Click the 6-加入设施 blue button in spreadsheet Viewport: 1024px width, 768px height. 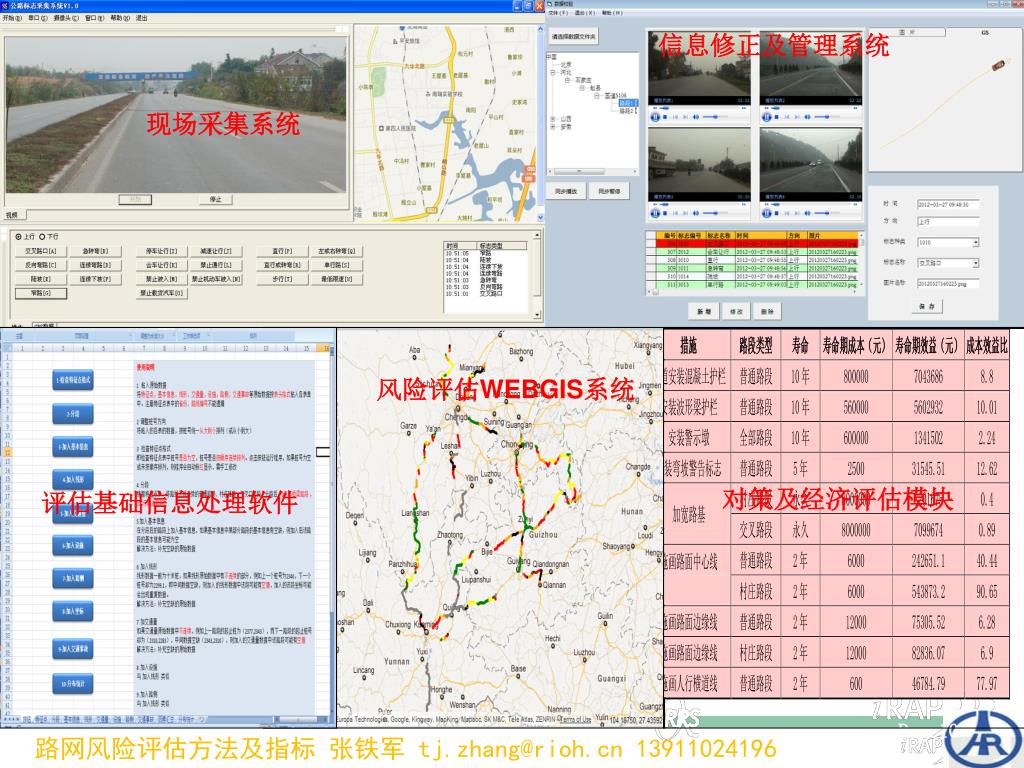click(73, 545)
